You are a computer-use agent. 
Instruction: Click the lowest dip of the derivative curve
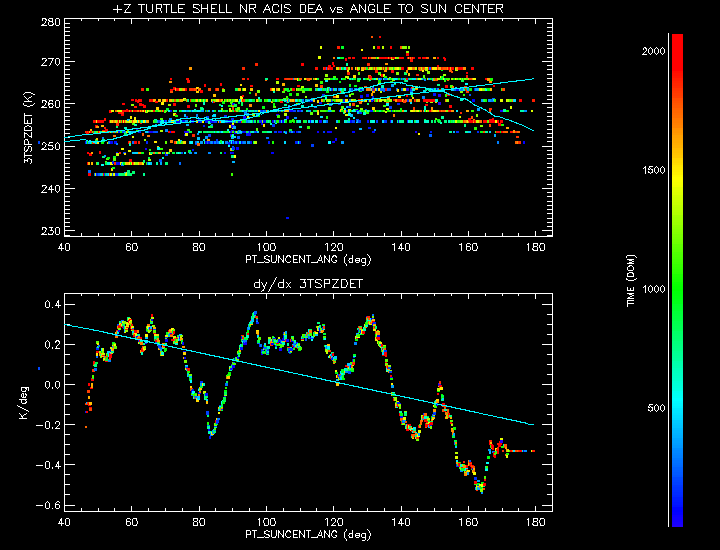pyautogui.click(x=482, y=490)
